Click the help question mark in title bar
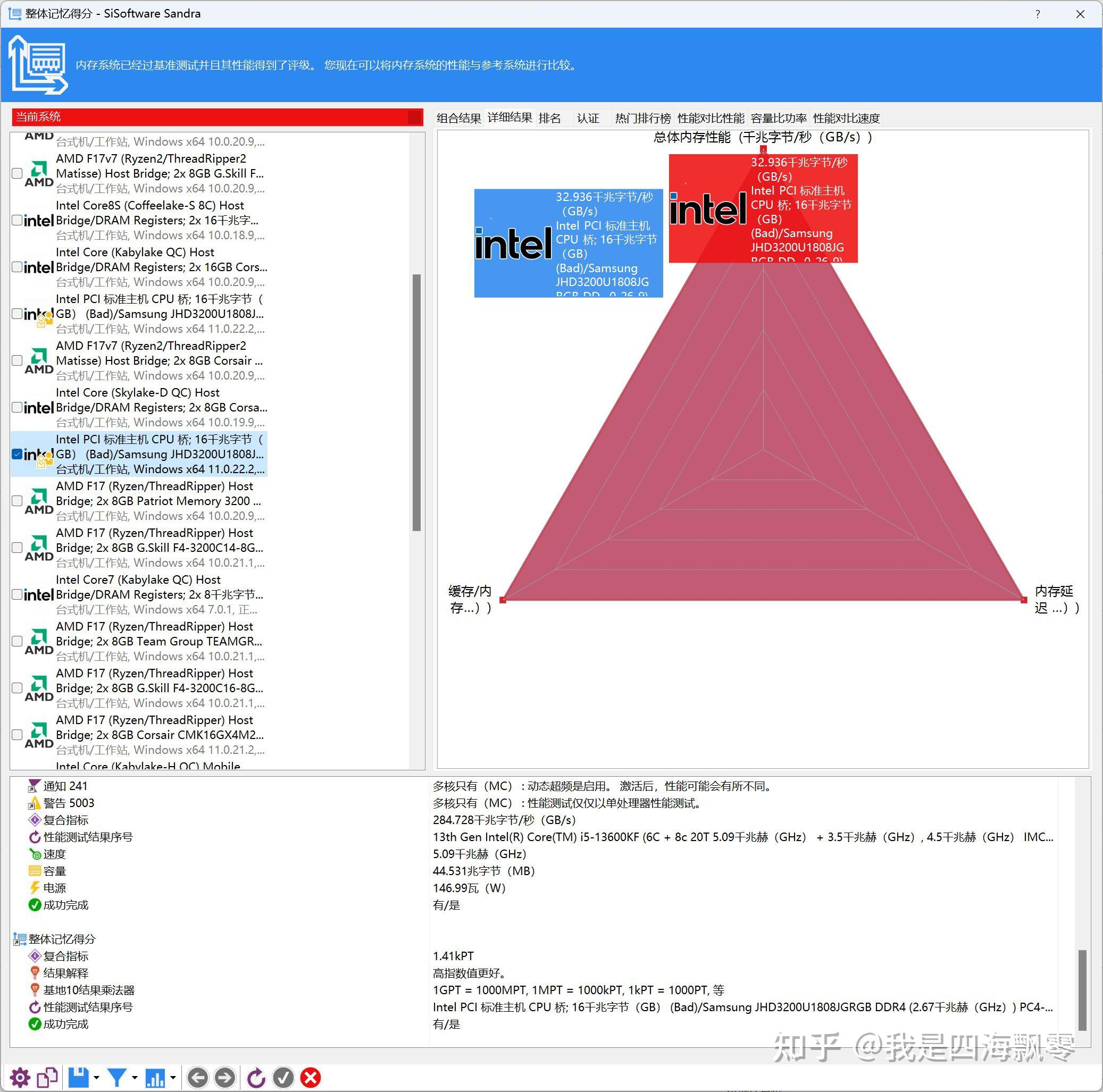Screen dimensions: 1103x1092 tap(1038, 14)
